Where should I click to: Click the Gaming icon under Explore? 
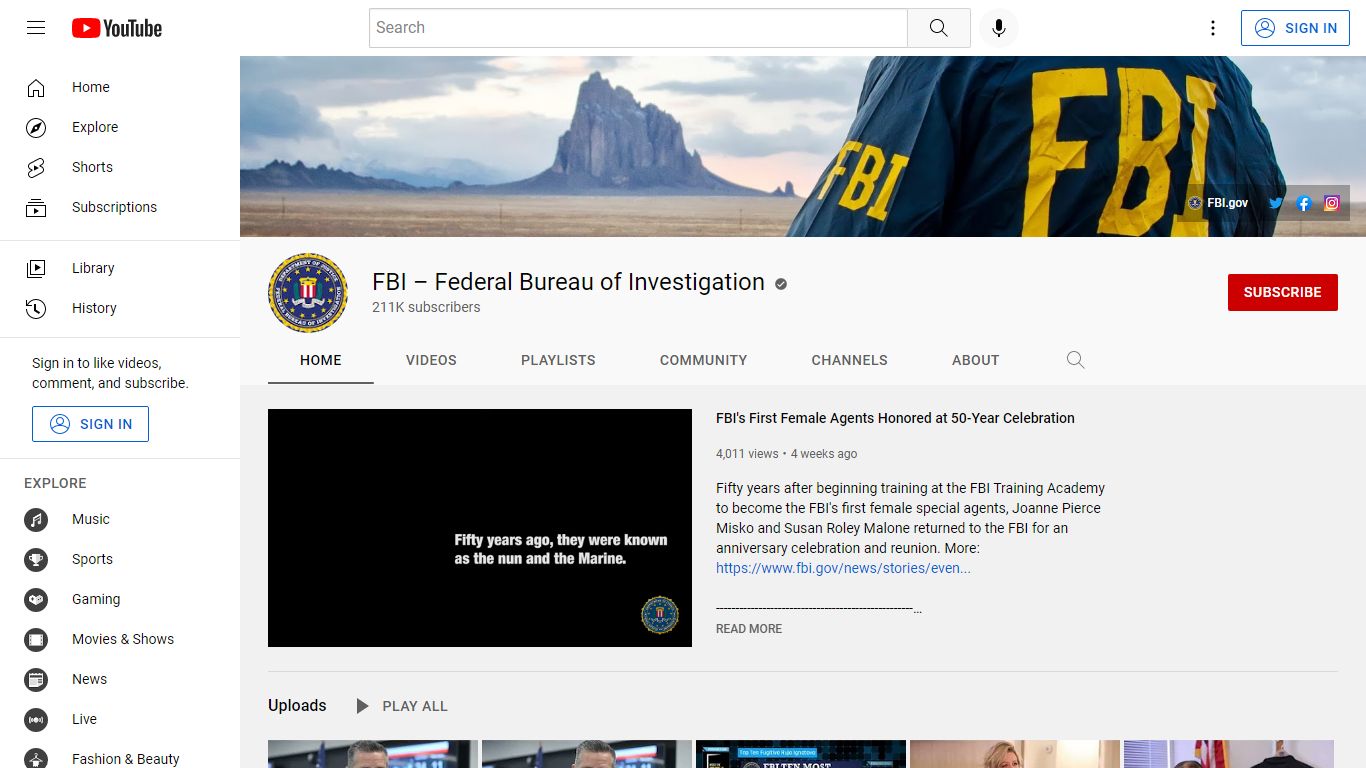36,599
